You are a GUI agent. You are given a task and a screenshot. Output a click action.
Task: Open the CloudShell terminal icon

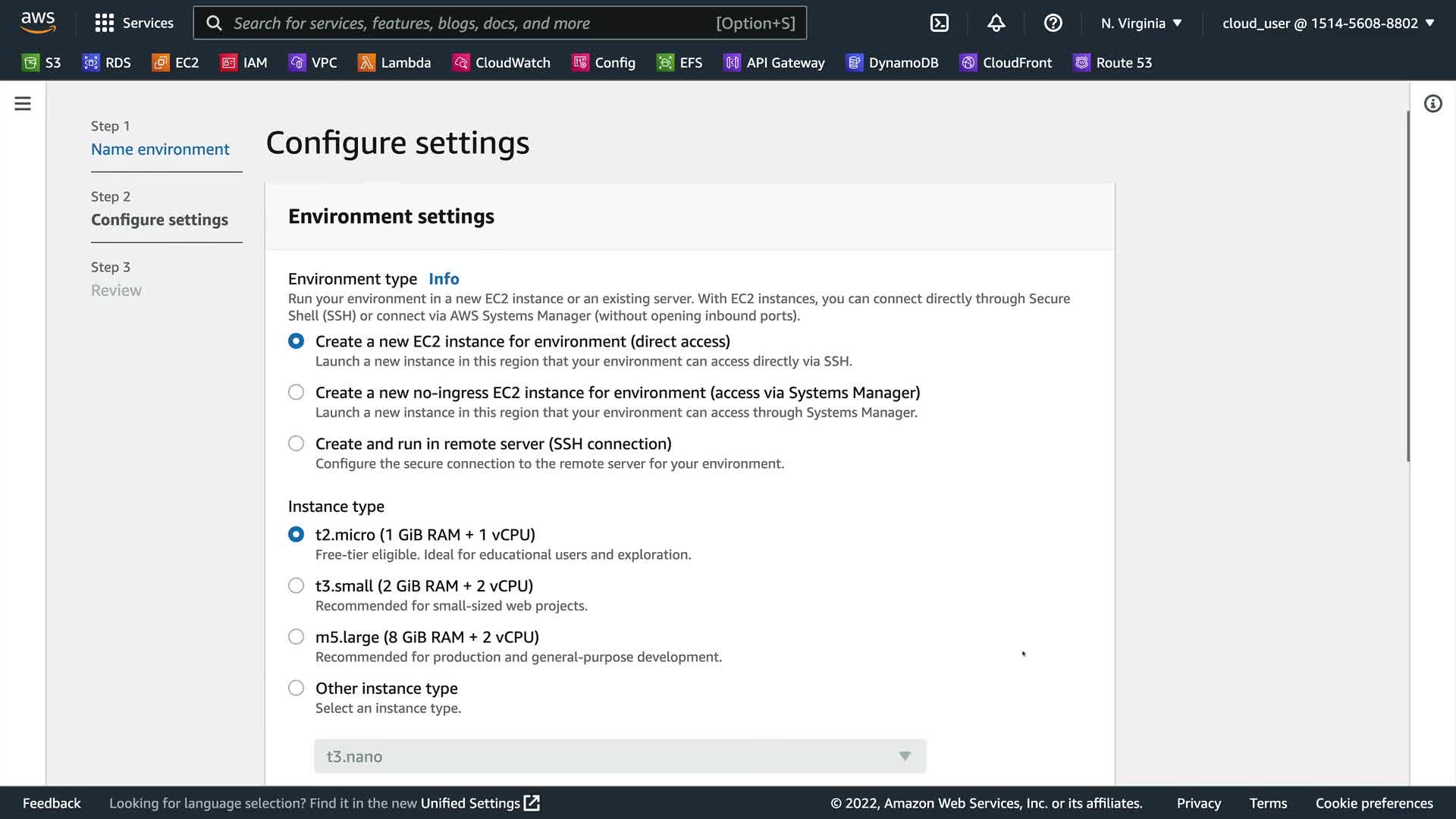939,23
